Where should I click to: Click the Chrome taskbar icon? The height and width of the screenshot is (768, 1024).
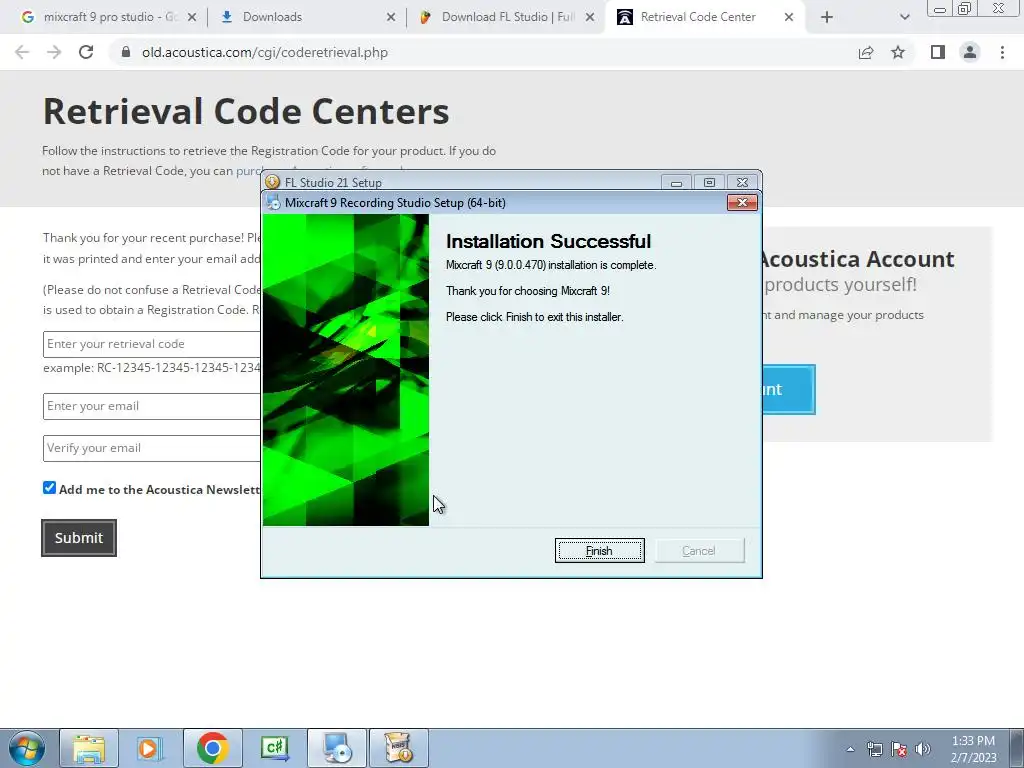point(212,748)
